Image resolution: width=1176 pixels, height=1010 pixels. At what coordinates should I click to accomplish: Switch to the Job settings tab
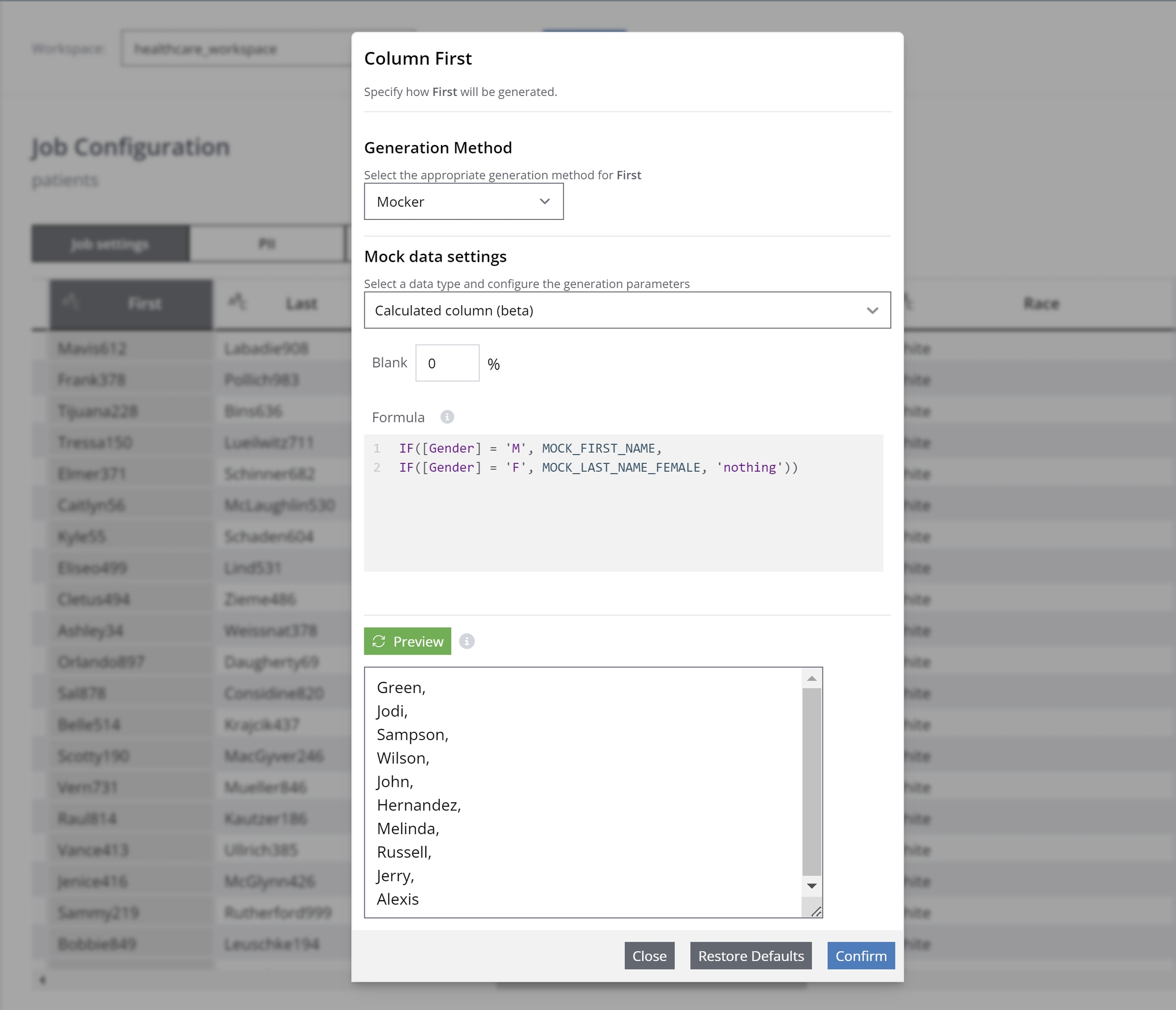coord(110,244)
